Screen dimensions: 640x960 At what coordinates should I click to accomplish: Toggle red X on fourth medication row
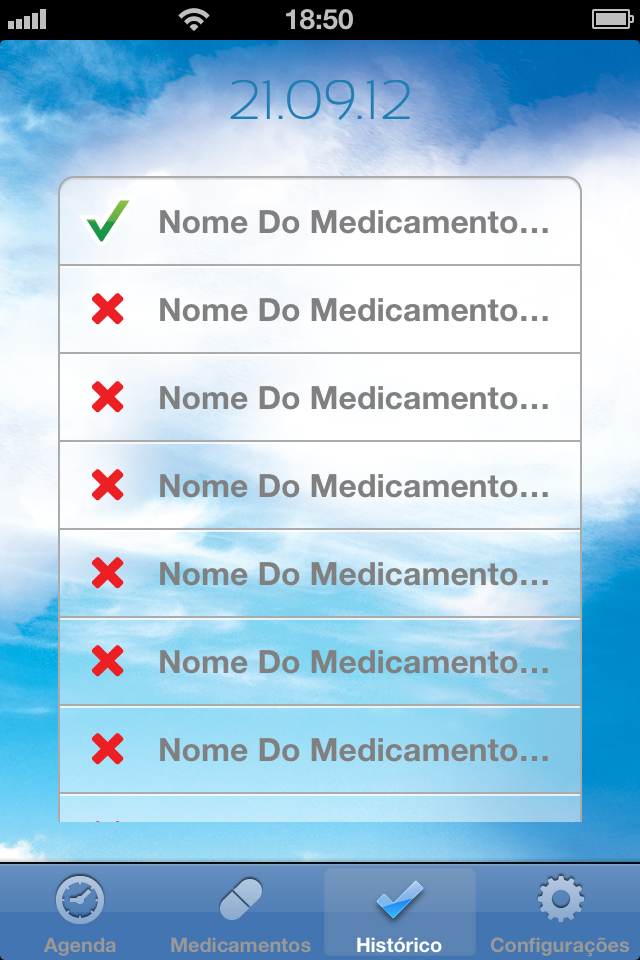(107, 485)
